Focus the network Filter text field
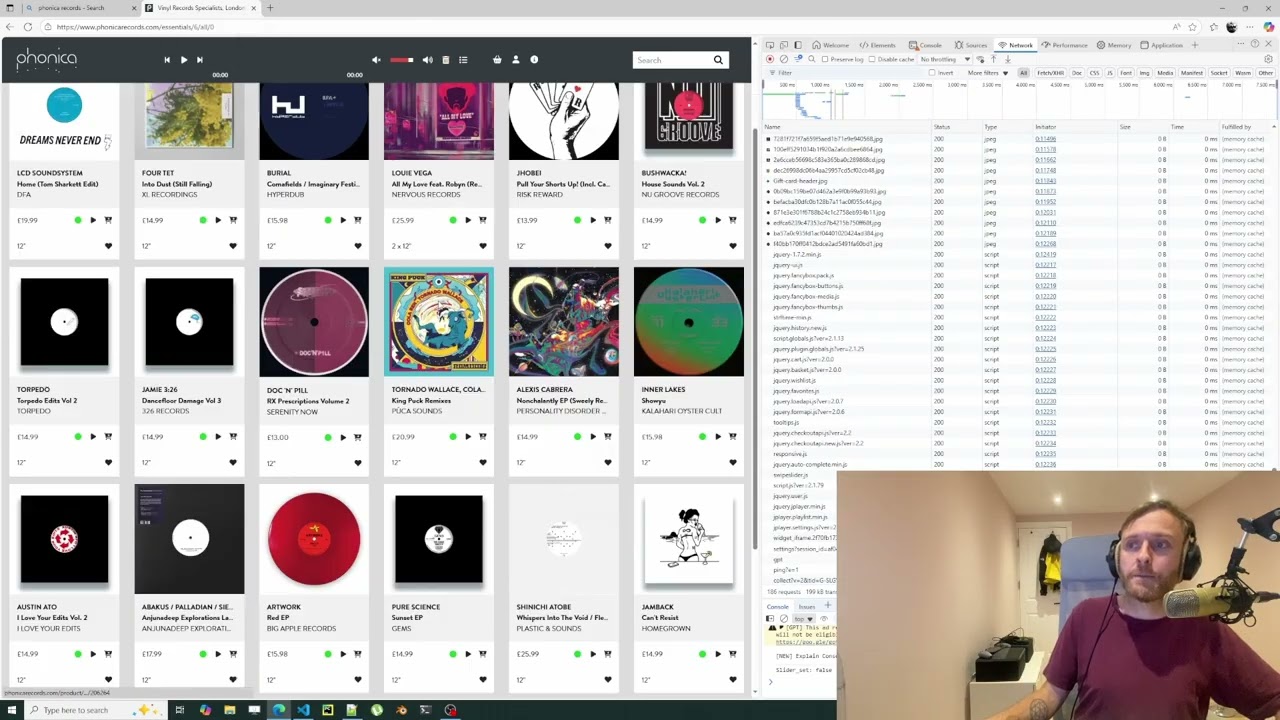Image resolution: width=1280 pixels, height=720 pixels. (845, 73)
